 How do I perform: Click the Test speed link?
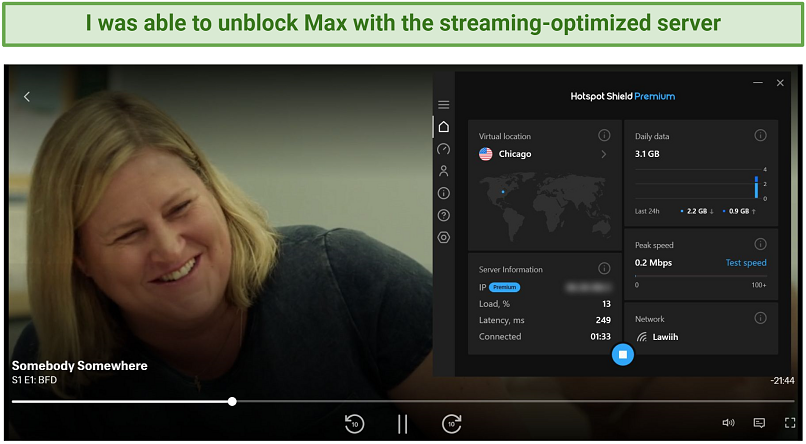click(745, 263)
